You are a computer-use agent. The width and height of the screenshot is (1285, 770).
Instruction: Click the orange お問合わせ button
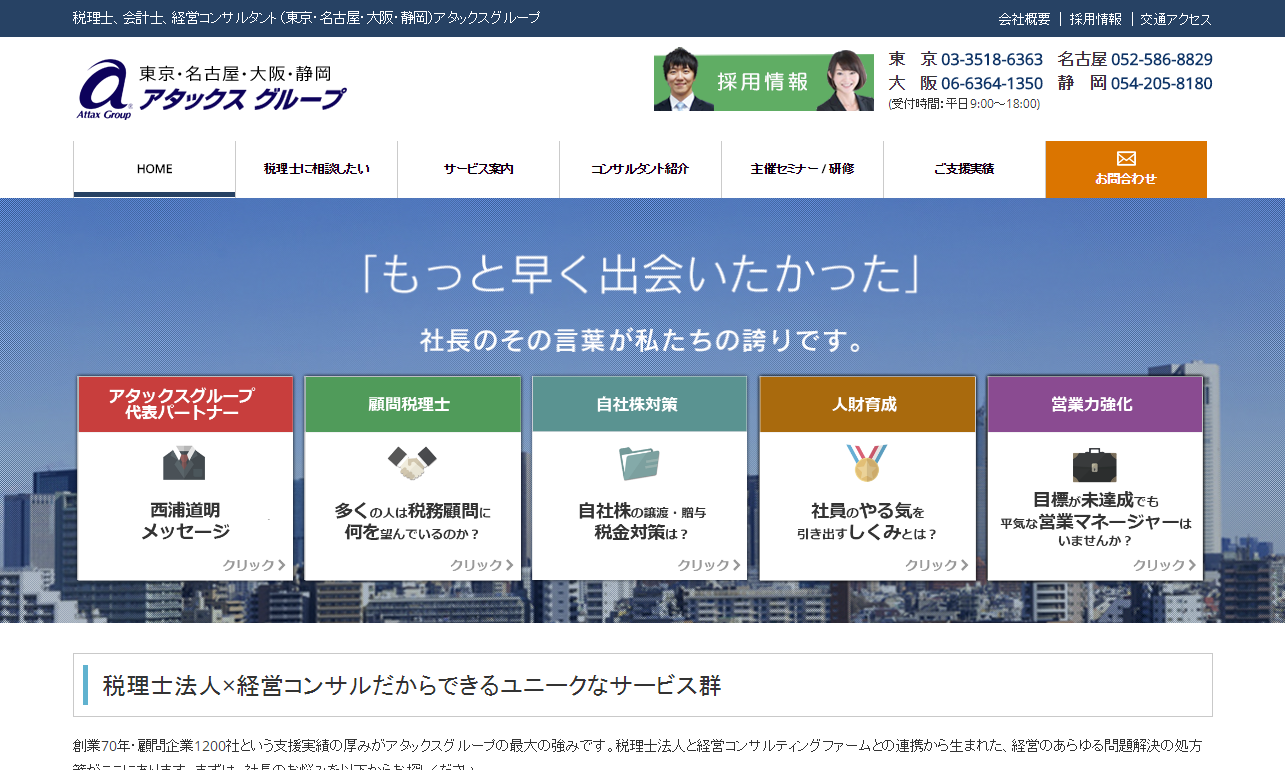[1126, 169]
